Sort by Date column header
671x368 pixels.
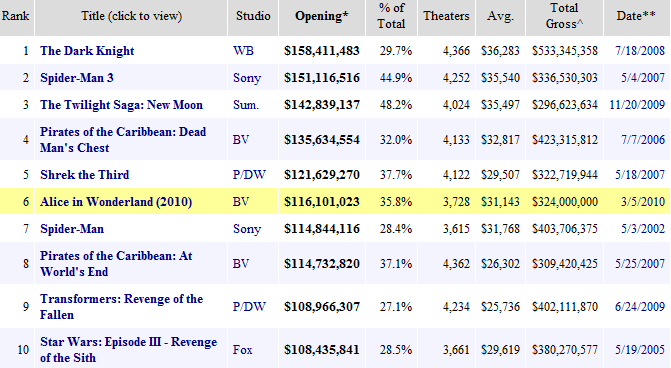pos(635,16)
